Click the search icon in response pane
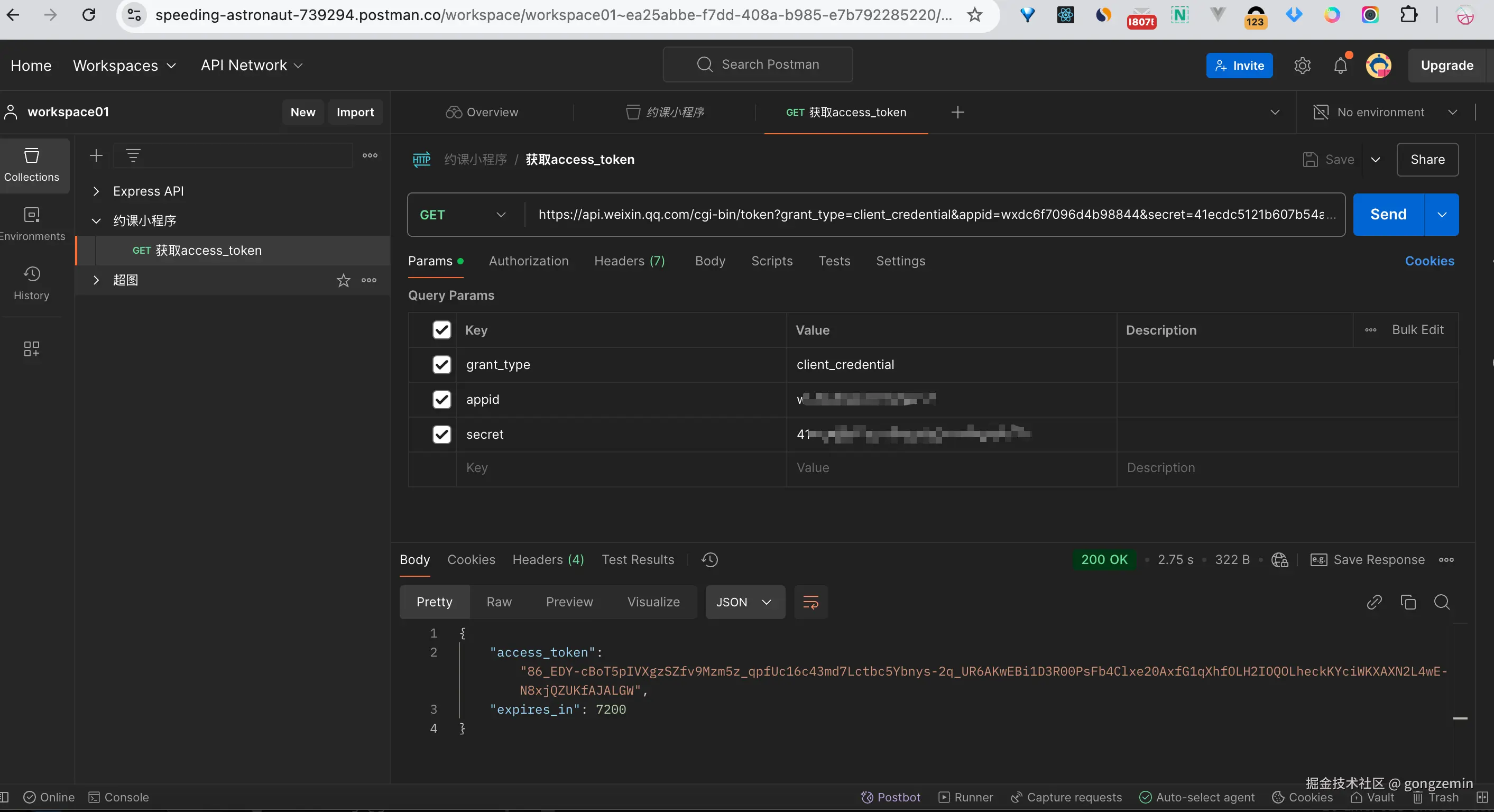This screenshot has width=1494, height=812. click(1441, 602)
